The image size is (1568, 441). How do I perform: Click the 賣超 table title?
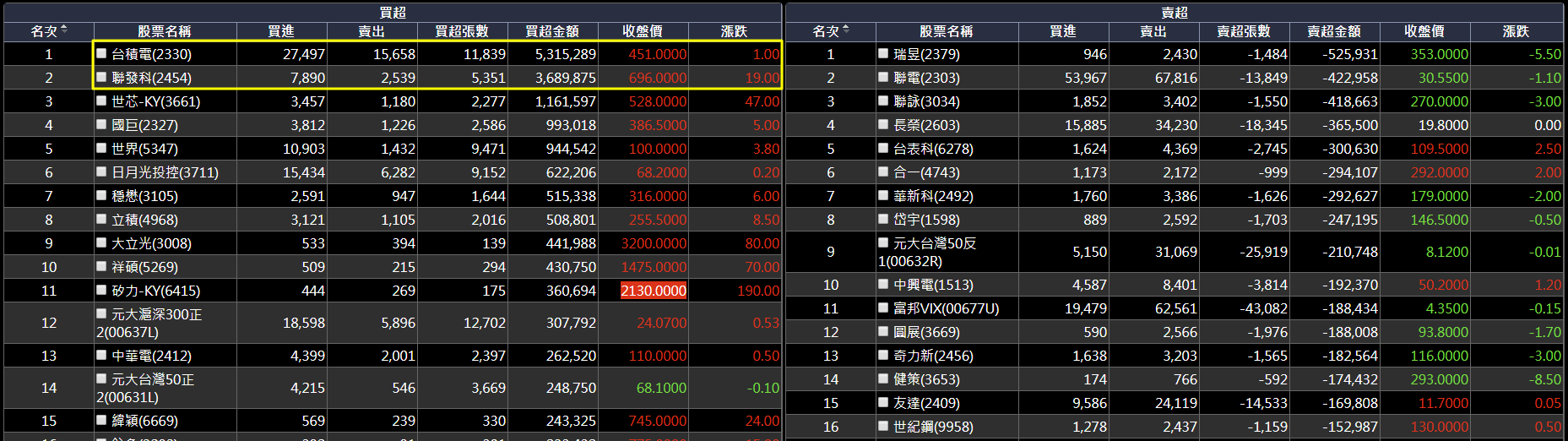coord(1175,12)
